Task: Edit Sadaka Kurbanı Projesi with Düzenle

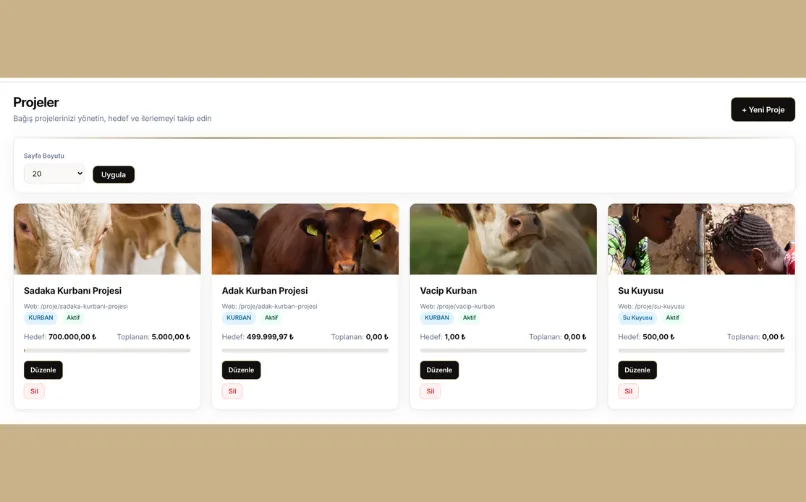Action: coord(43,370)
